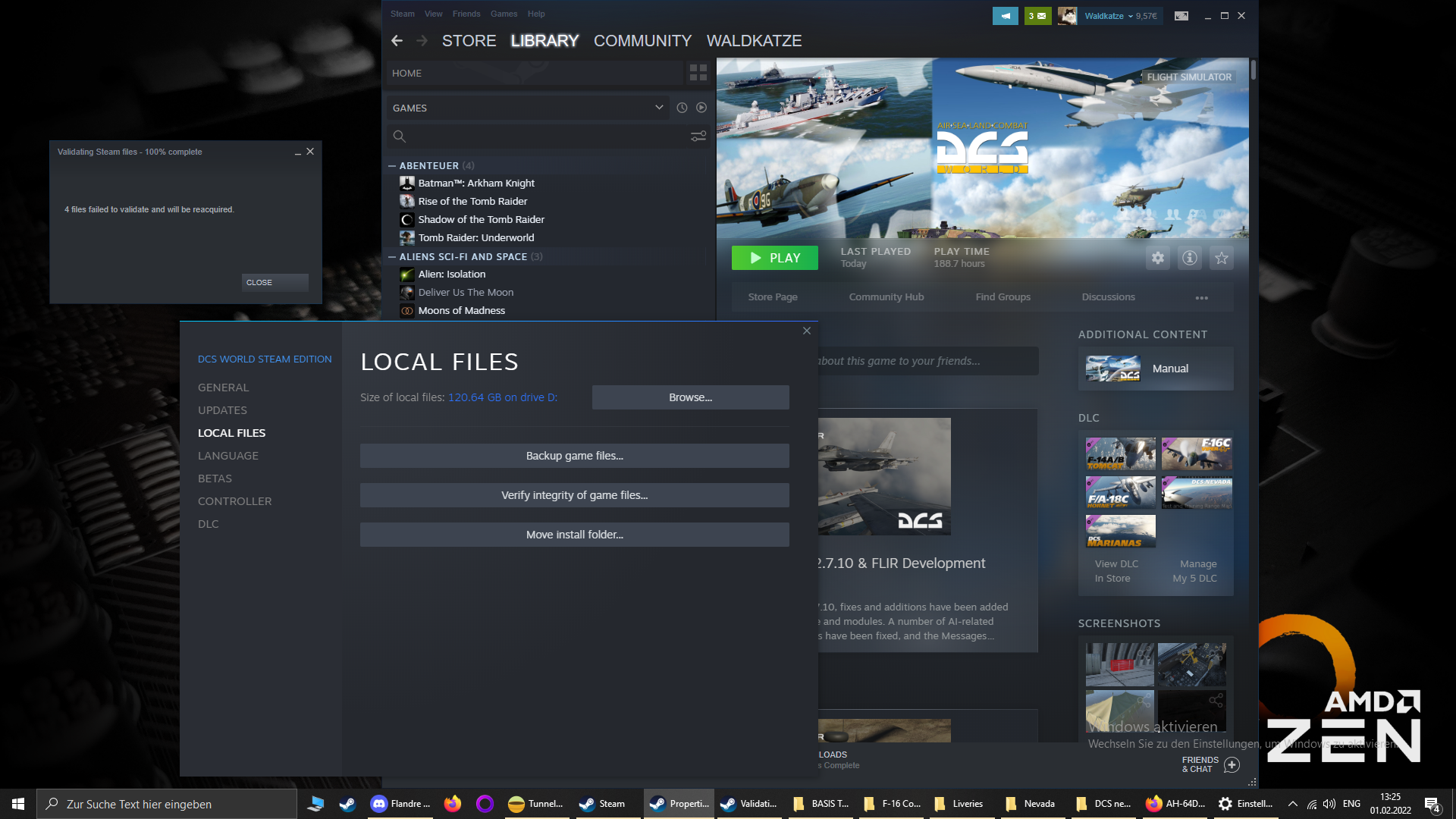Open the COMMUNITY tab
The height and width of the screenshot is (819, 1456).
pos(642,41)
